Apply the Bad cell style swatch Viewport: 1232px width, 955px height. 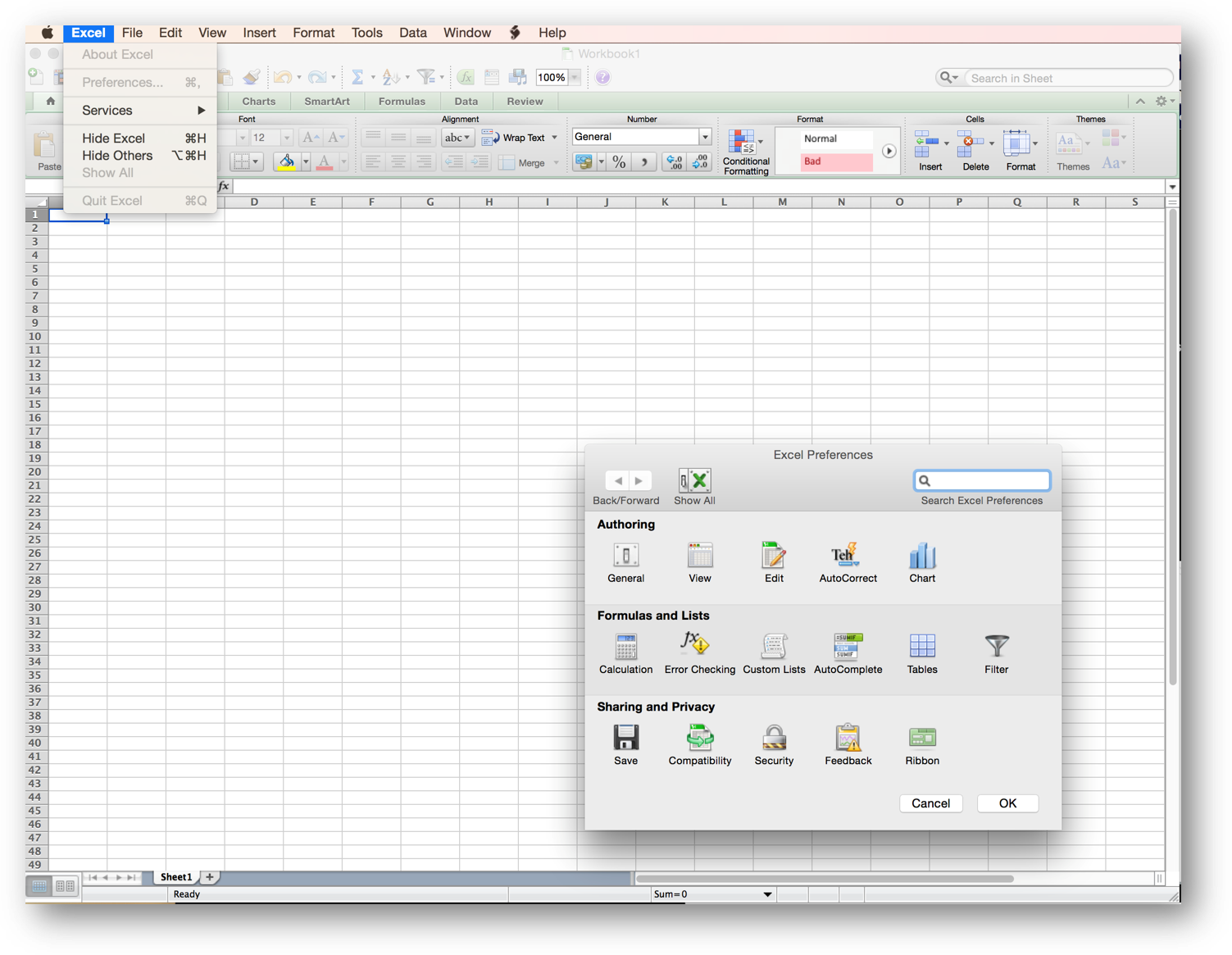[836, 161]
